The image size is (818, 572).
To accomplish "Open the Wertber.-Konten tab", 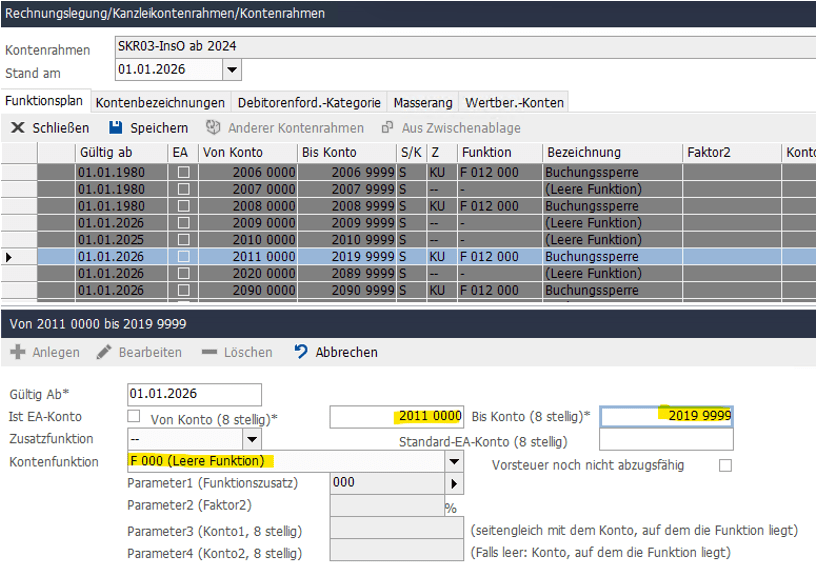I will [x=514, y=102].
